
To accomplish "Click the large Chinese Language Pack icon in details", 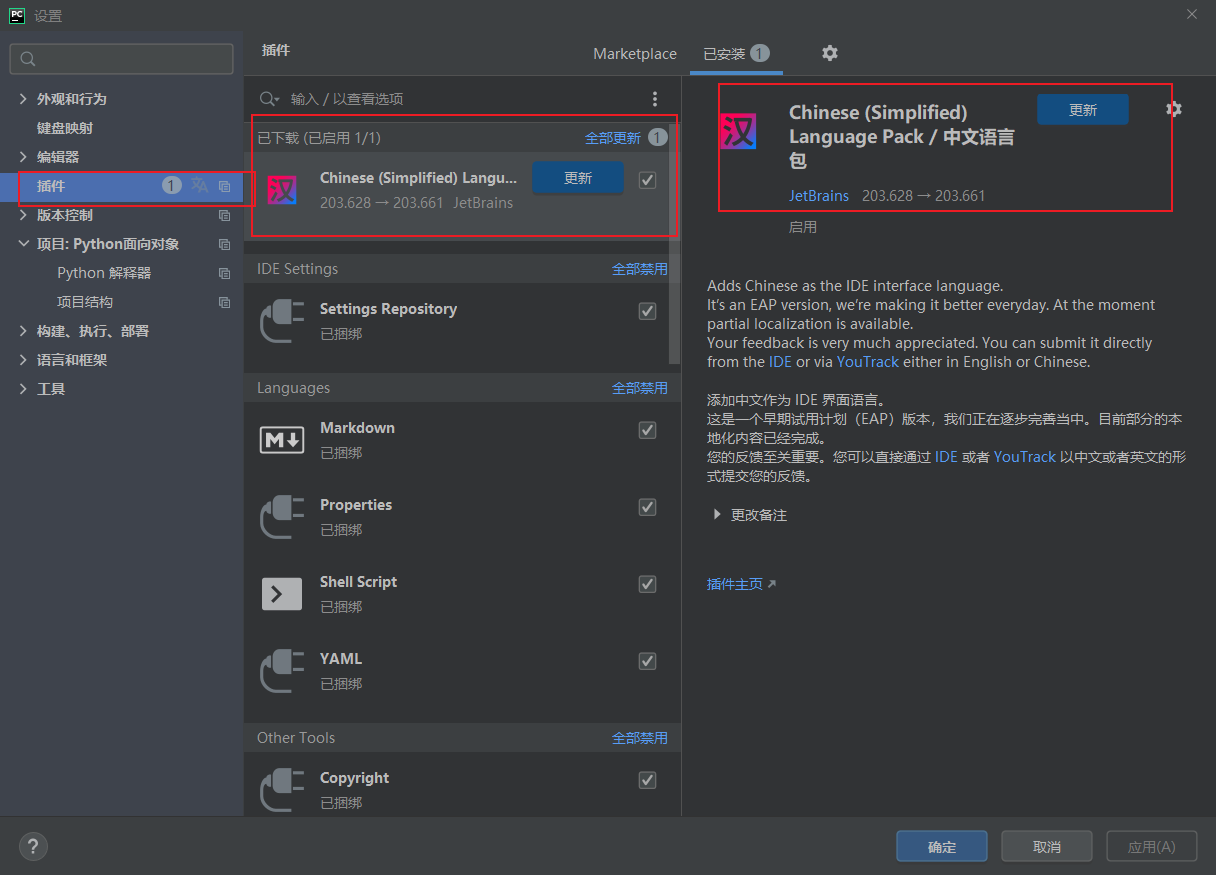I will point(739,131).
